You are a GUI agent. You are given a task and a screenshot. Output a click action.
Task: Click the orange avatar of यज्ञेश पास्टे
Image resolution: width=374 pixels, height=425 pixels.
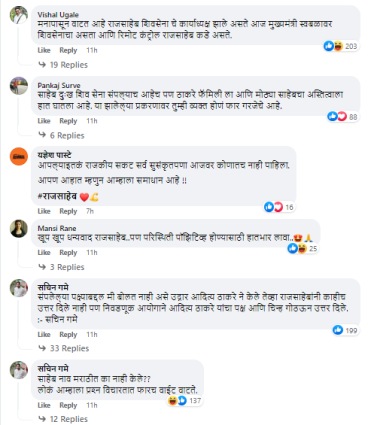click(x=19, y=156)
